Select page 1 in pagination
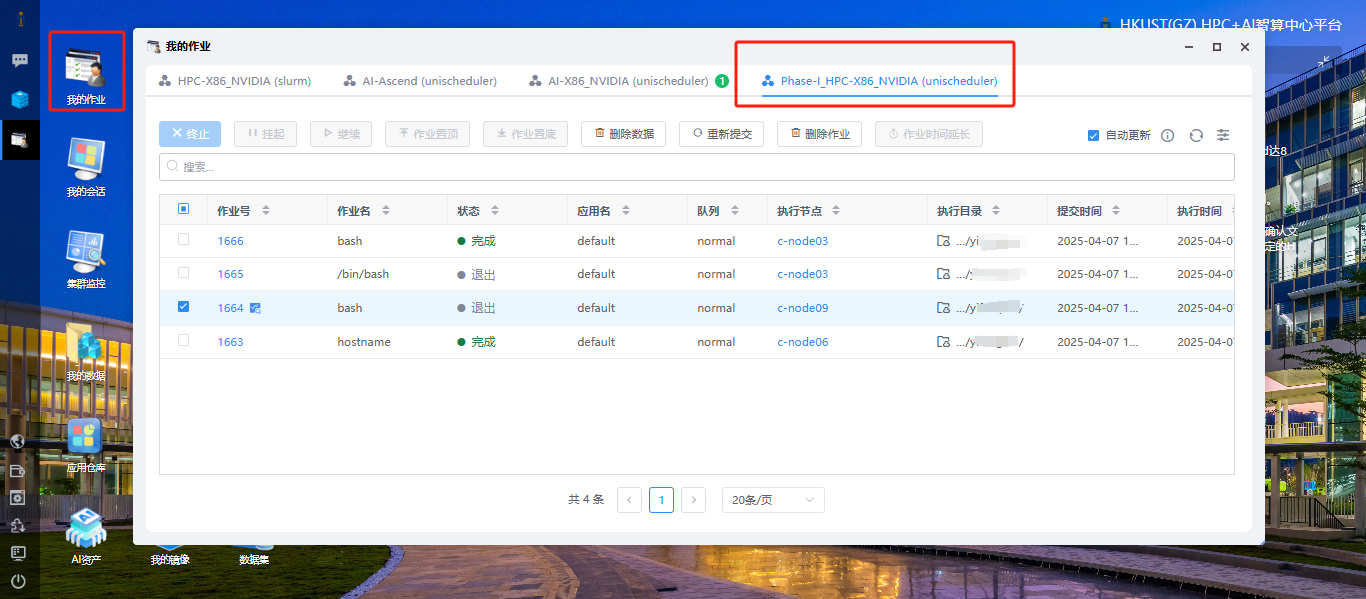The height and width of the screenshot is (599, 1366). pyautogui.click(x=662, y=500)
